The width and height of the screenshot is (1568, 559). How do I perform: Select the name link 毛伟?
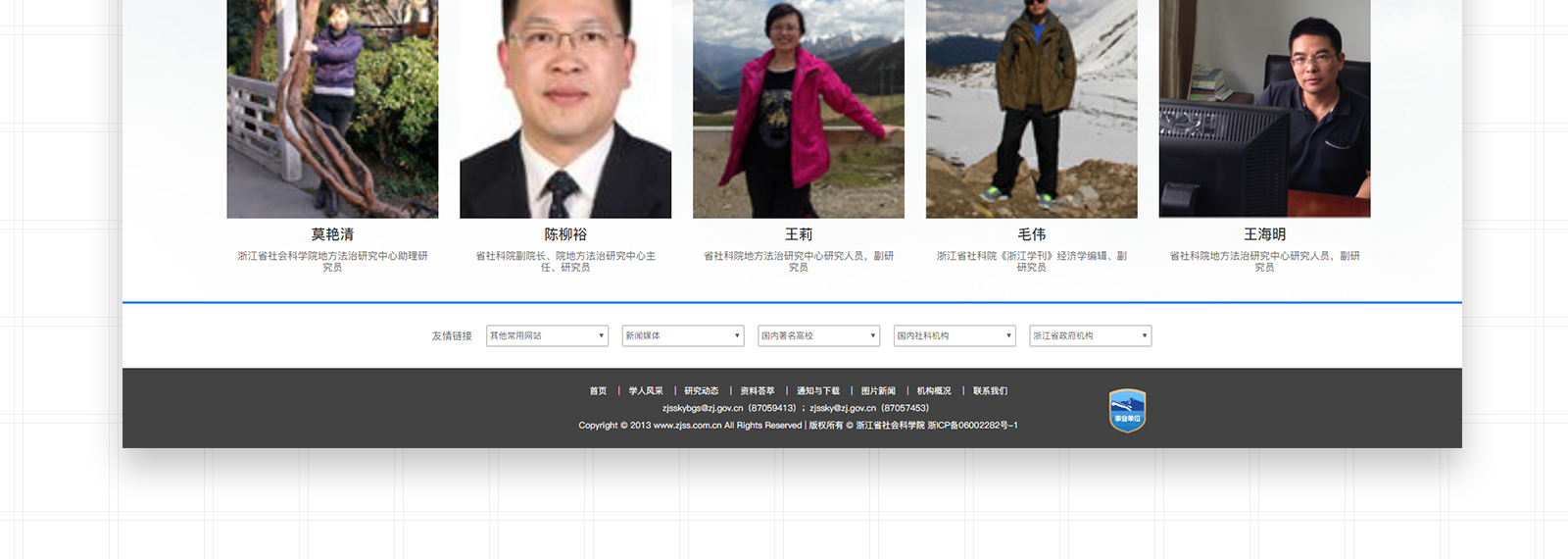(1032, 234)
